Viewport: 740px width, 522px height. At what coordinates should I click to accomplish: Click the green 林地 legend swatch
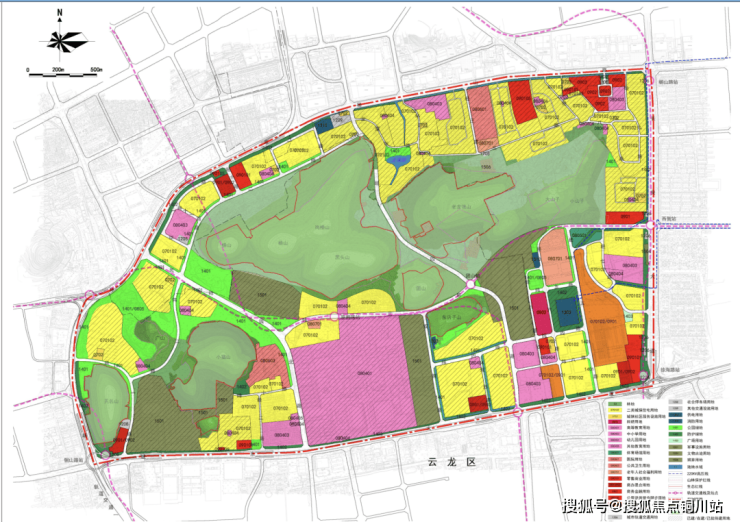point(614,404)
